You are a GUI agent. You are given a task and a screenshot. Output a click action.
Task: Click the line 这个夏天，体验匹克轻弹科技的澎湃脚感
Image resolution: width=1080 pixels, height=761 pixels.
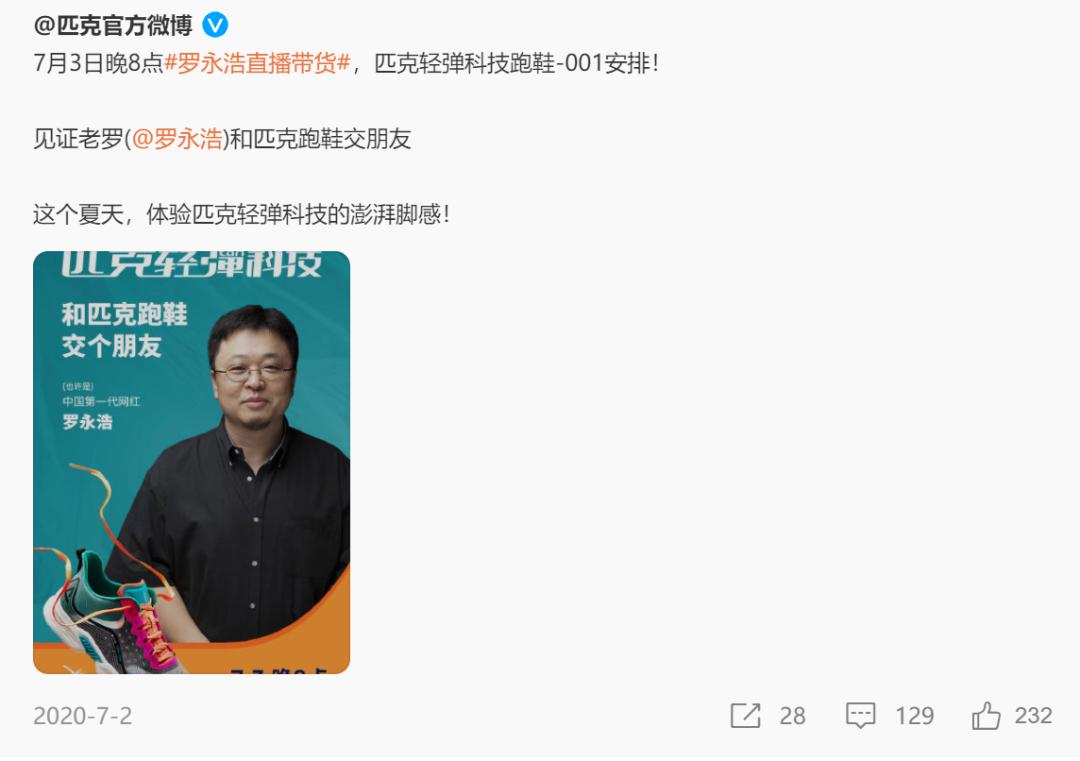(241, 215)
